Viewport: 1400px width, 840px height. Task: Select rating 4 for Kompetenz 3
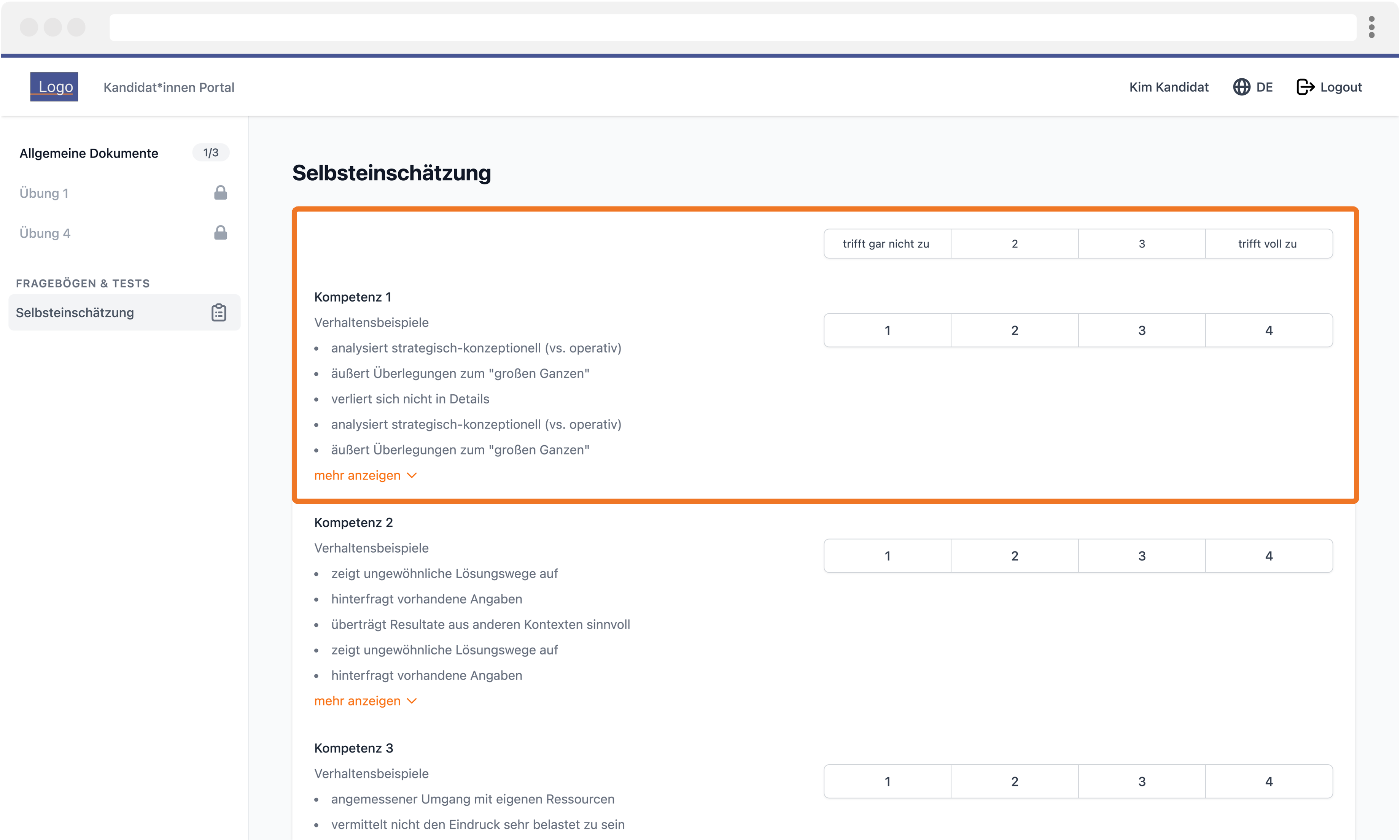pyautogui.click(x=1269, y=781)
